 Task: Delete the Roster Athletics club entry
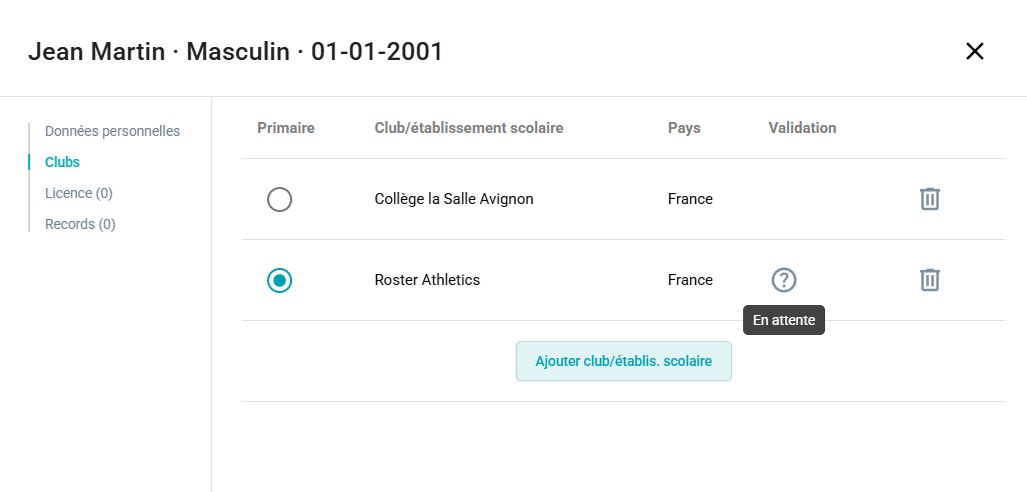(929, 280)
